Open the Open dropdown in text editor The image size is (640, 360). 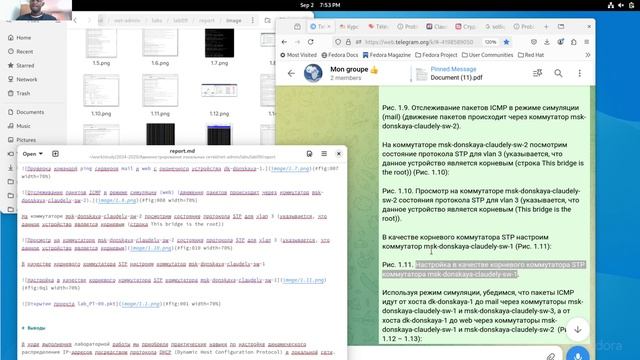click(33, 154)
